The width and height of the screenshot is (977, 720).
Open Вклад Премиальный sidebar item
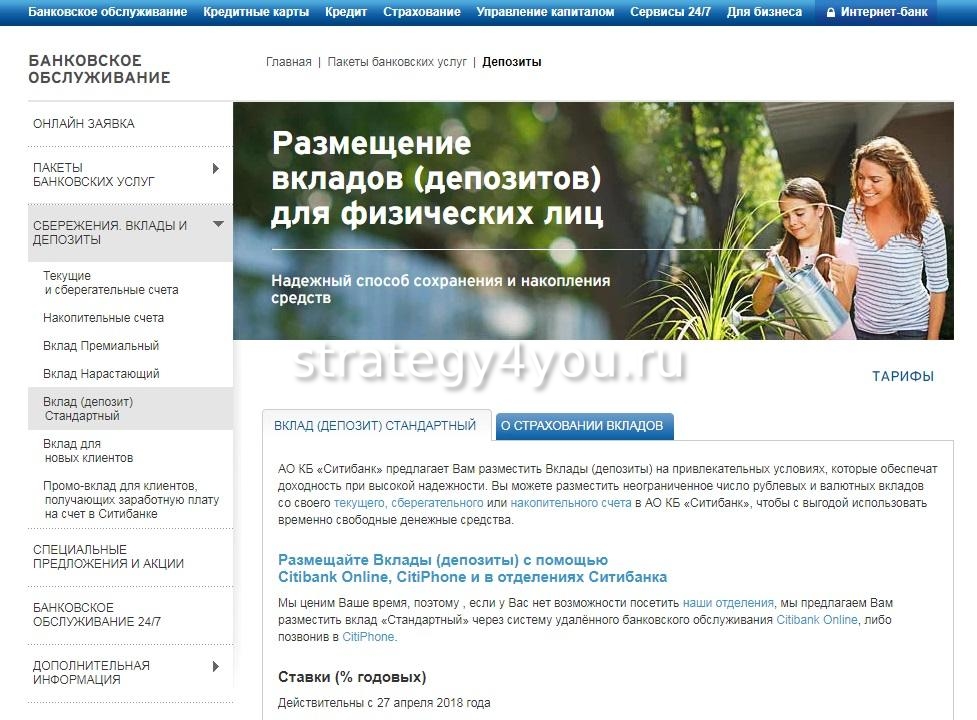click(101, 346)
